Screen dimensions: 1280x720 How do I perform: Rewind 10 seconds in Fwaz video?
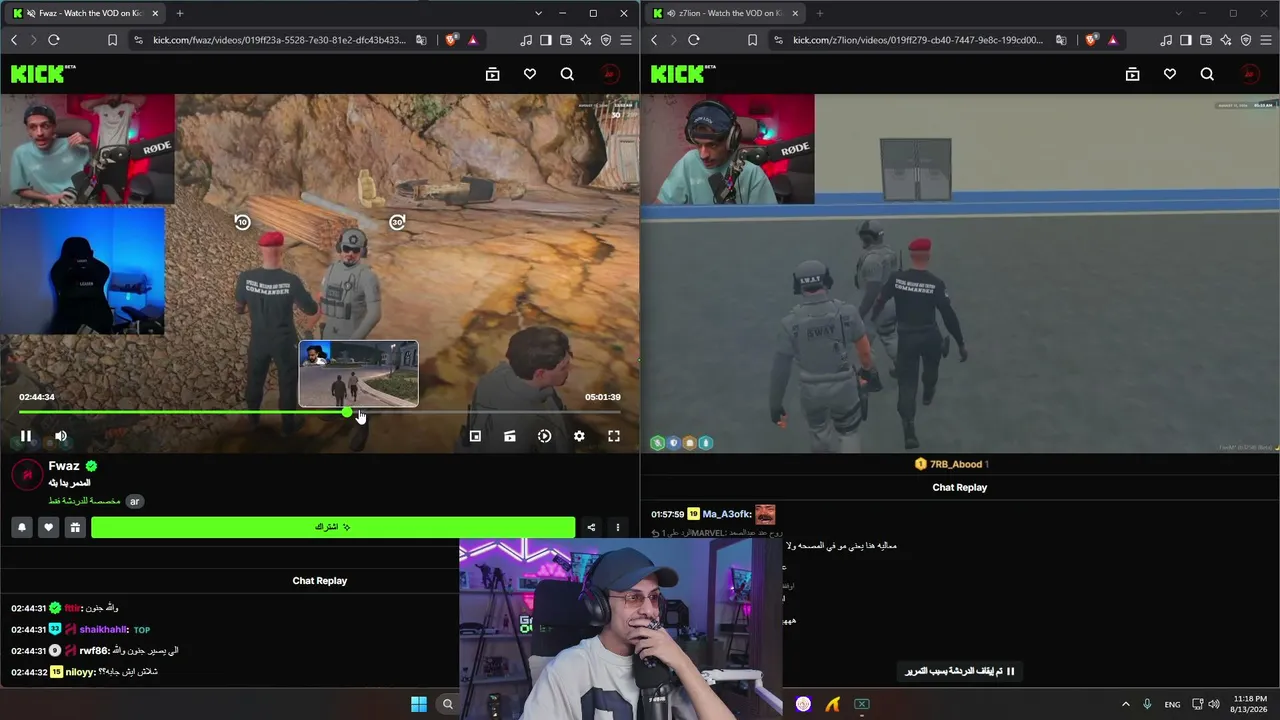[x=242, y=222]
